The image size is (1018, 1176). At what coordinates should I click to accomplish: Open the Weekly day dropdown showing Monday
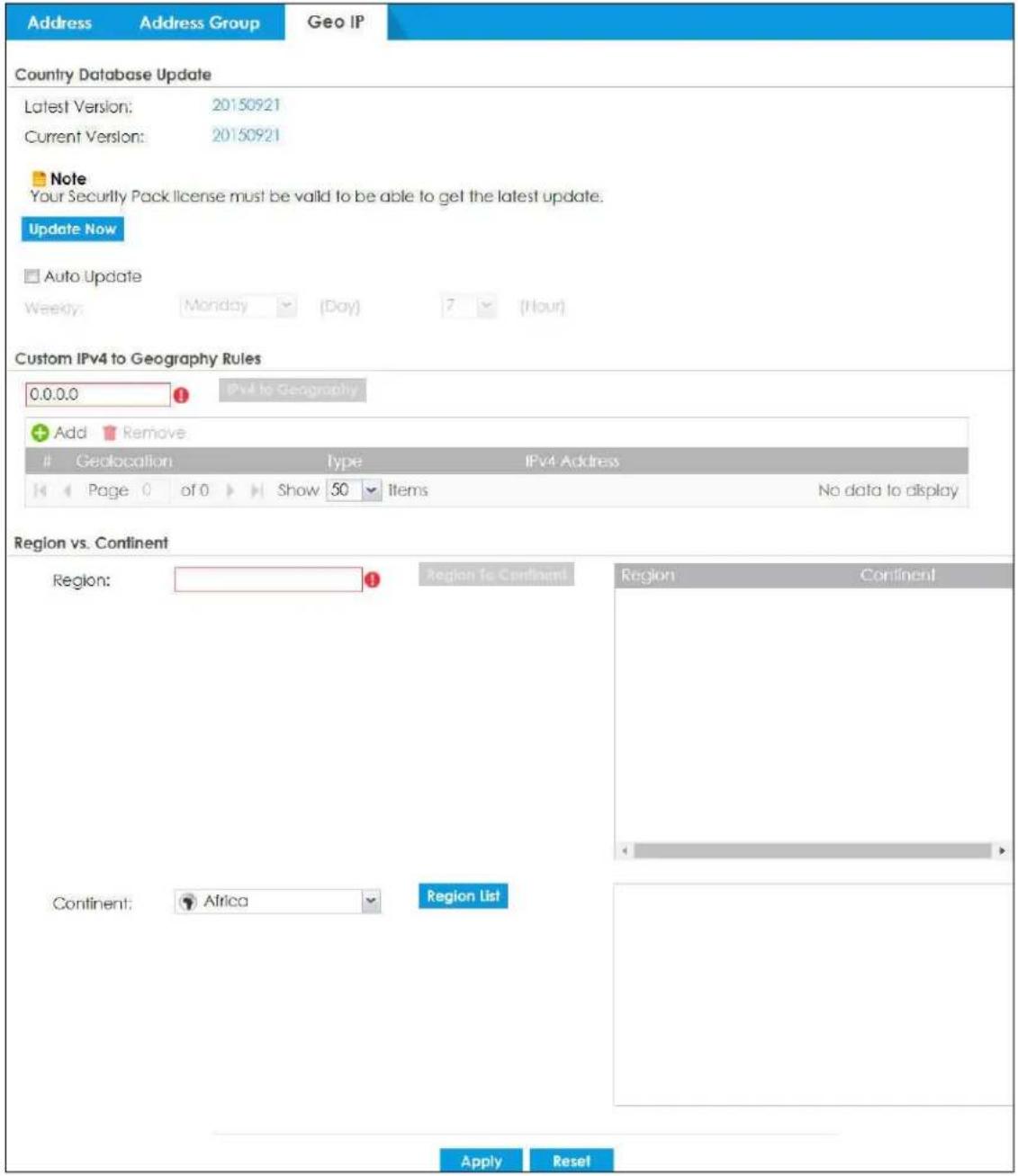coord(238,306)
